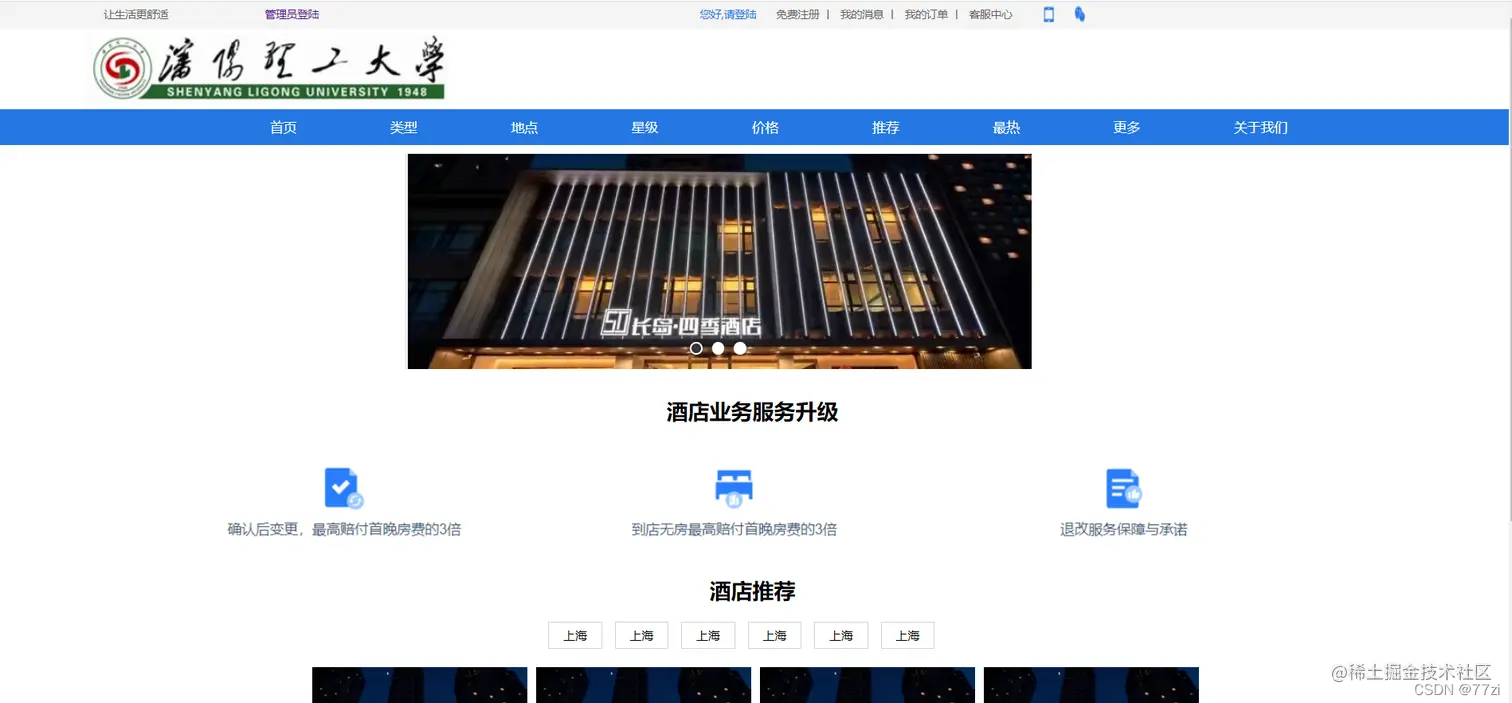Open the 更多 dropdown menu
The image size is (1512, 703).
pos(1126,127)
